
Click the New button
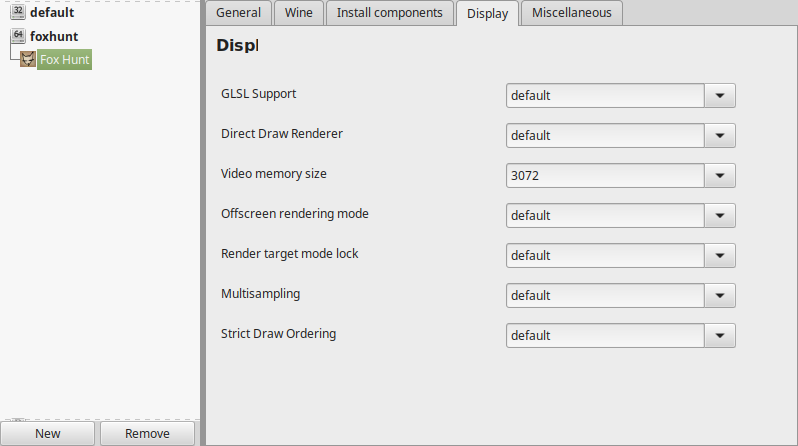[x=47, y=433]
